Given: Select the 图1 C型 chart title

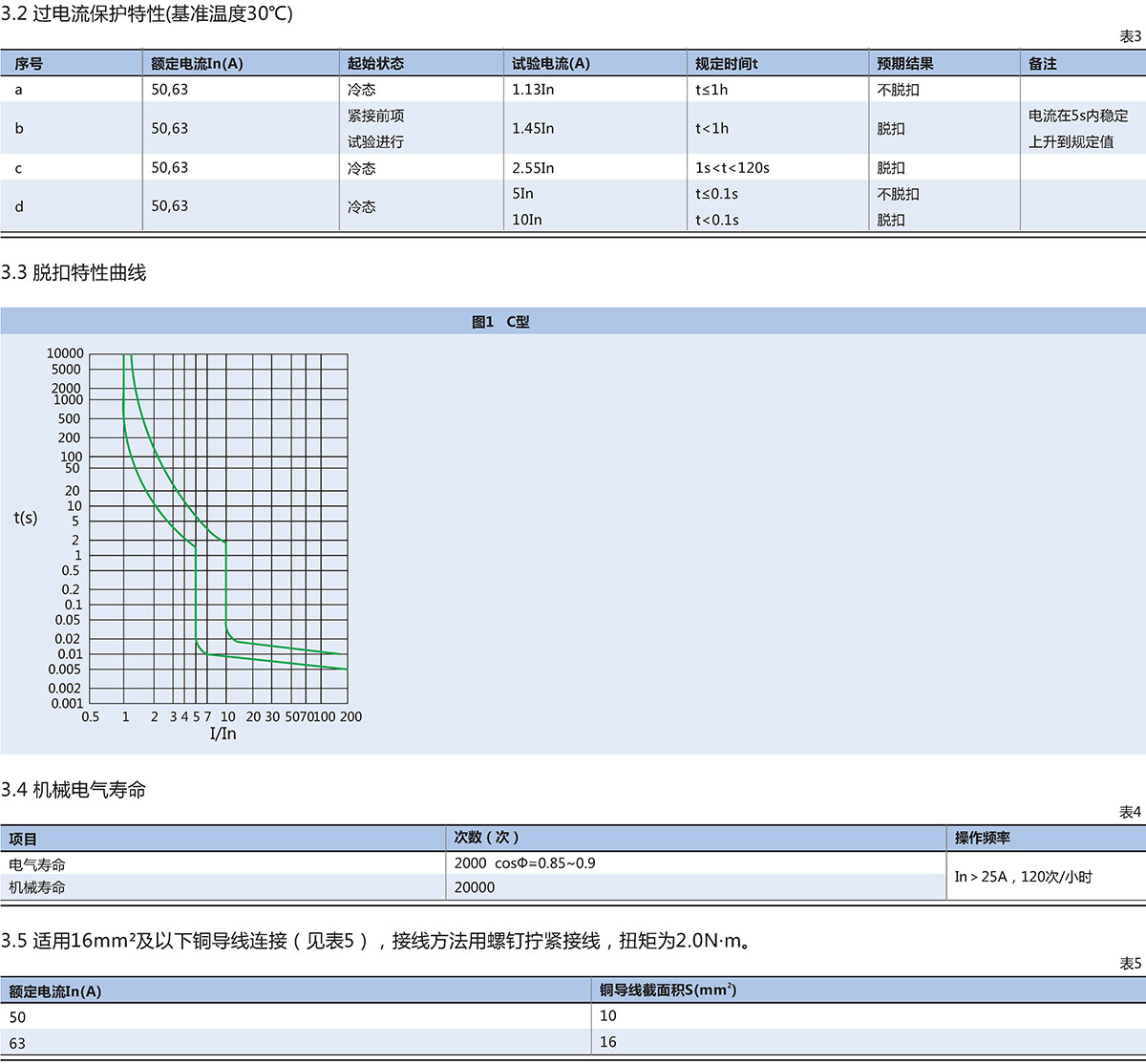Looking at the screenshot, I should tap(500, 322).
